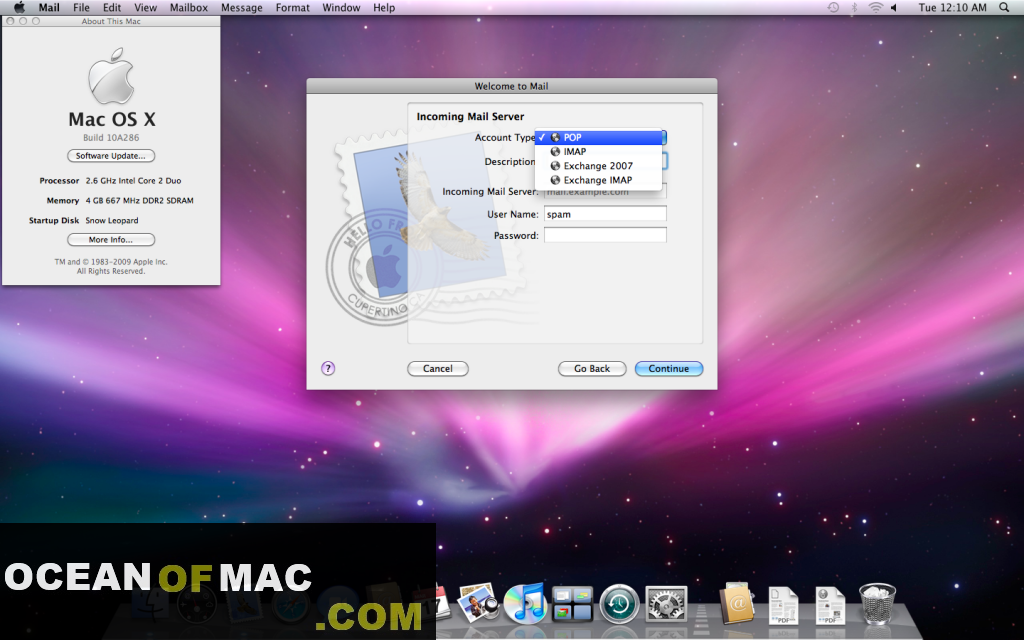Click the Time Machine menu bar icon
Screen dimensions: 1024x640
coord(833,8)
